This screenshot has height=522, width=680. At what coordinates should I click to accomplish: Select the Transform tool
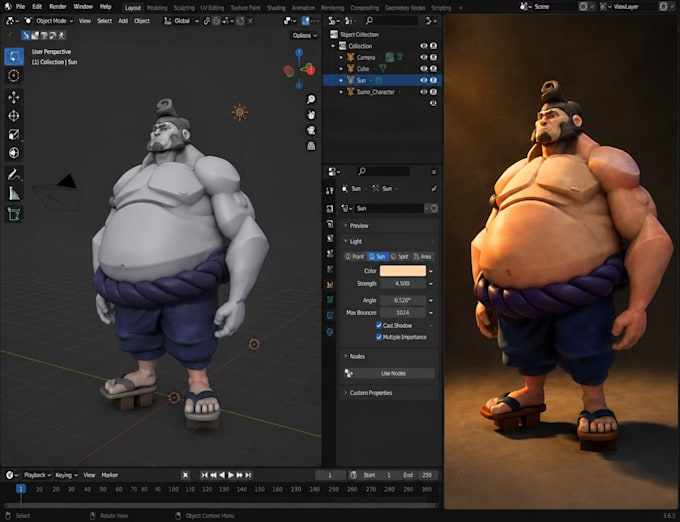pyautogui.click(x=14, y=153)
